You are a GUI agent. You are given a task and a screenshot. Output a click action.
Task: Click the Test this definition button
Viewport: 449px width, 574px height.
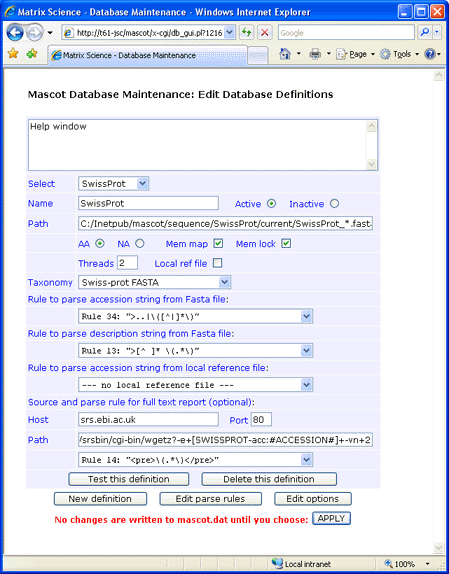(x=129, y=479)
